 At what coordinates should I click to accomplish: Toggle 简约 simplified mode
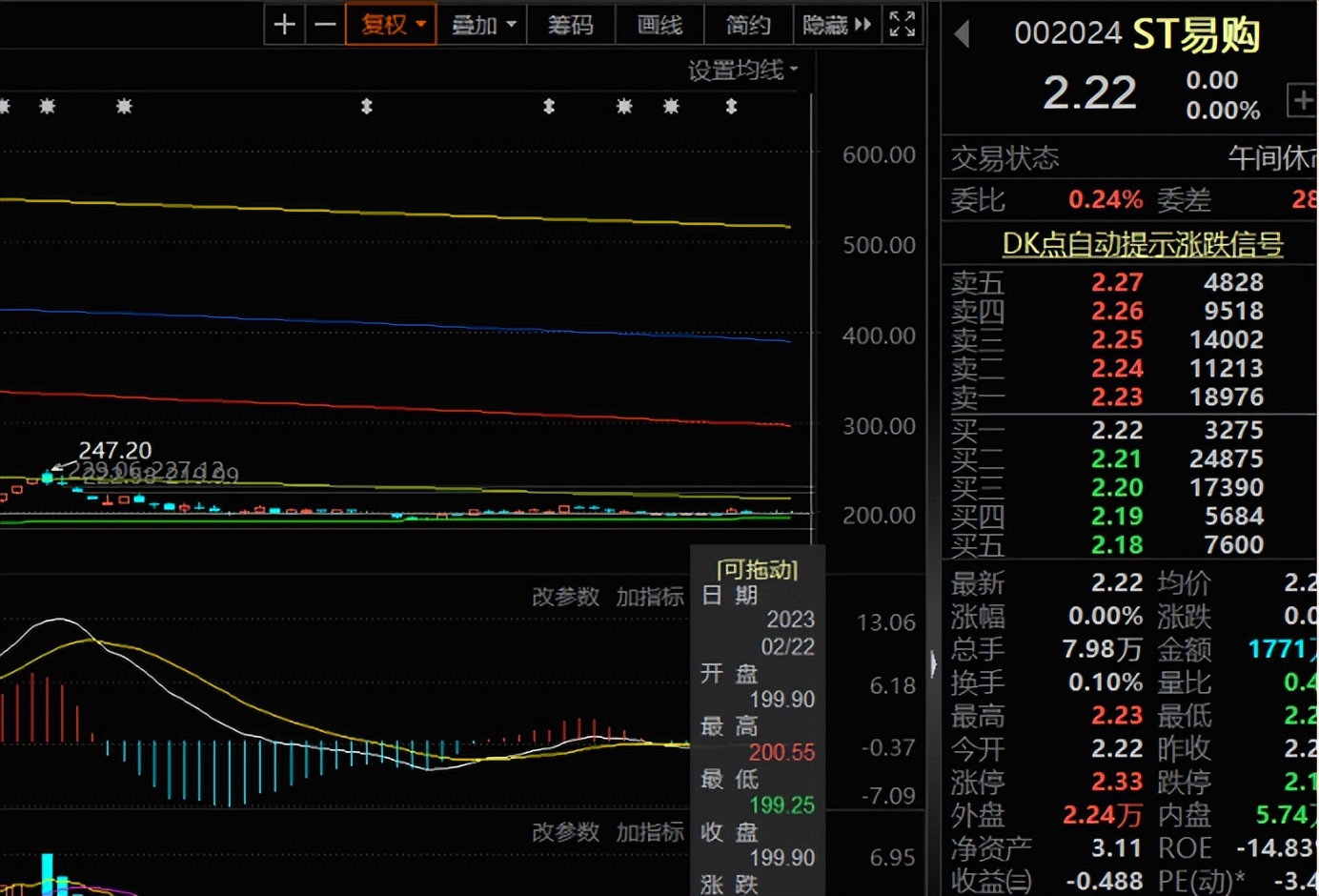748,25
